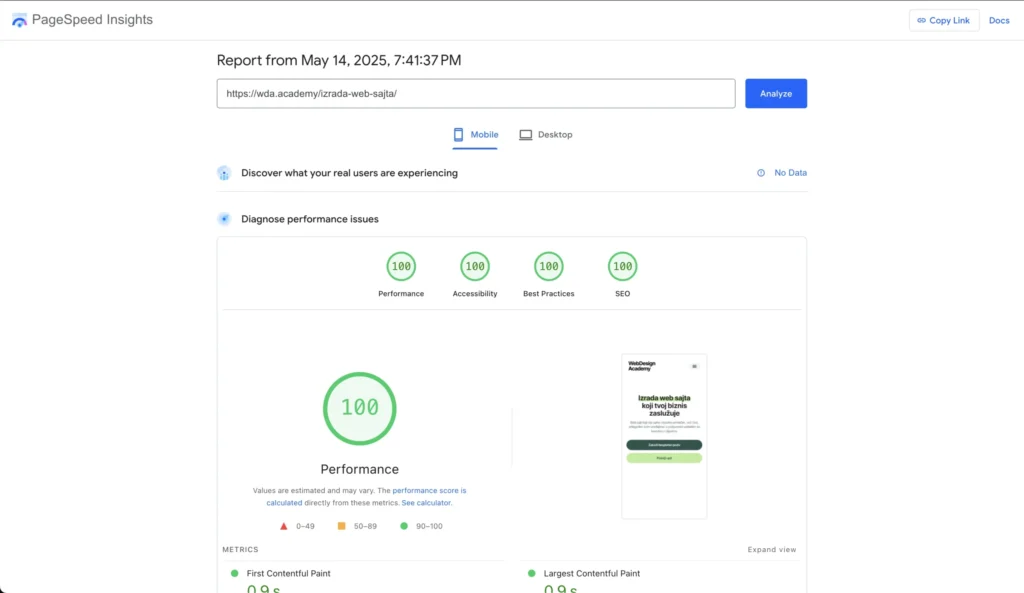
Task: Open the performance score is calculated link
Action: pyautogui.click(x=366, y=496)
